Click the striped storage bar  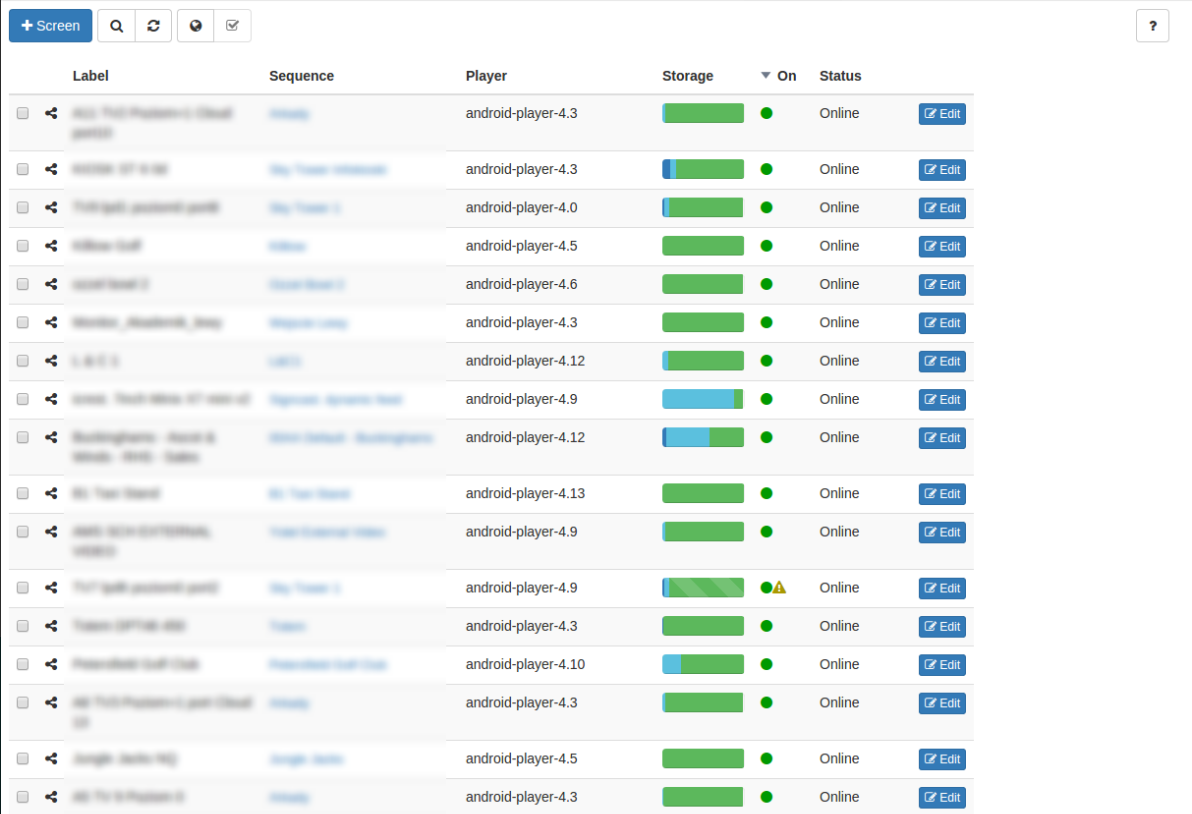pos(703,588)
